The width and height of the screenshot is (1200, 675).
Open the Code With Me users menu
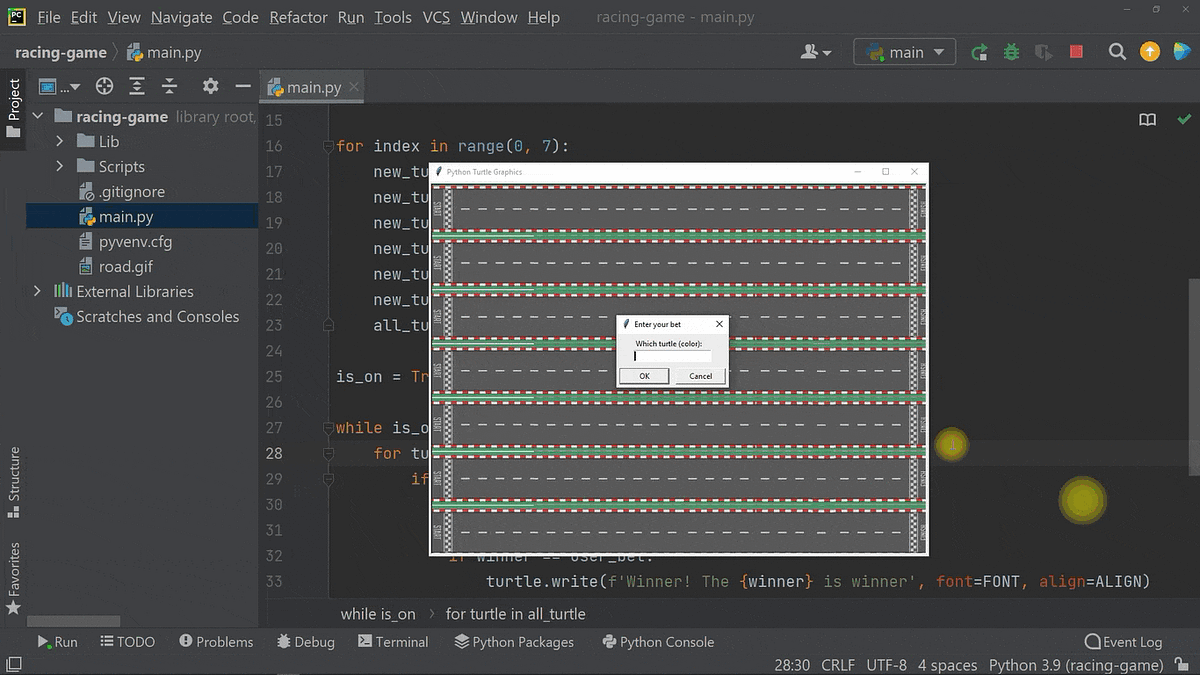pyautogui.click(x=816, y=52)
